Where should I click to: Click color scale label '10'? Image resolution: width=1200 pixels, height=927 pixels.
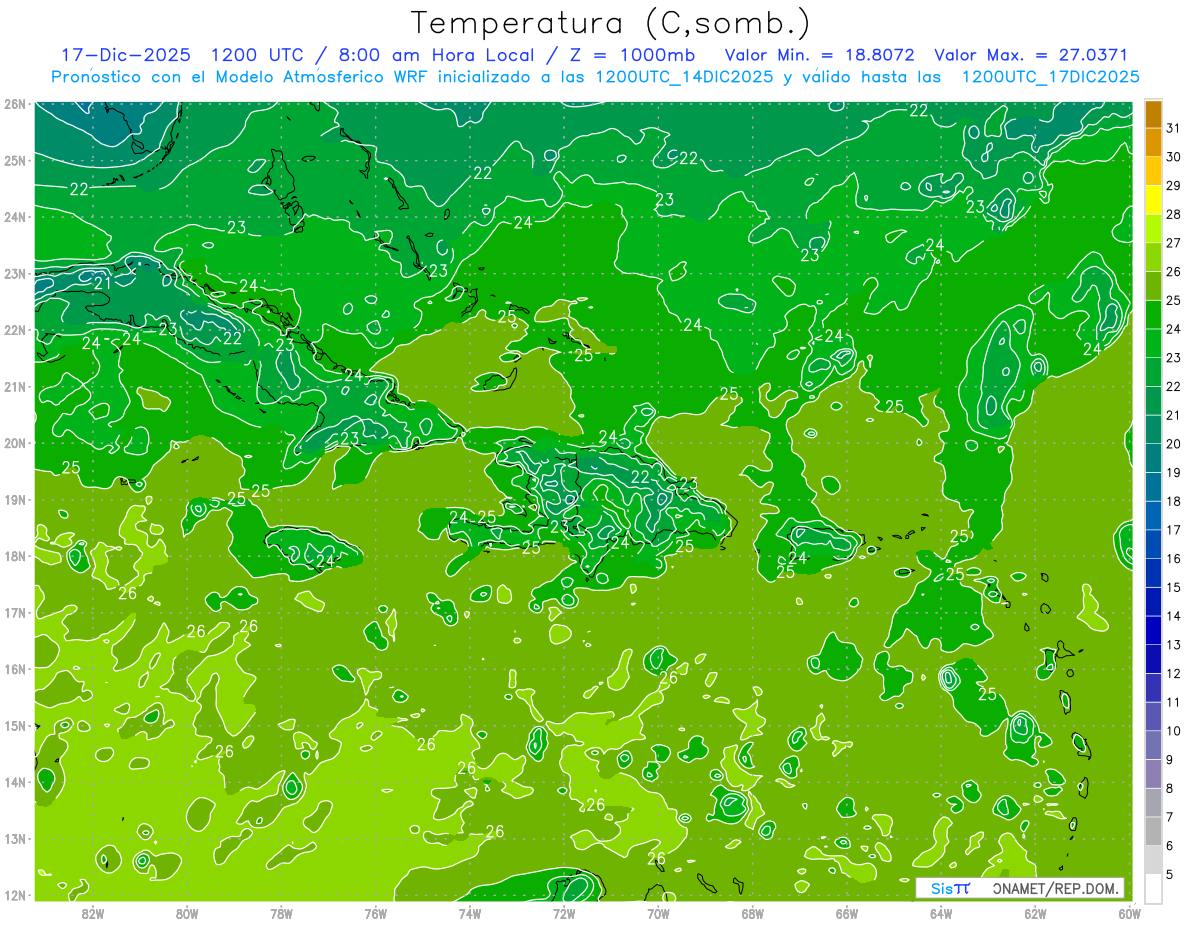[x=1174, y=731]
